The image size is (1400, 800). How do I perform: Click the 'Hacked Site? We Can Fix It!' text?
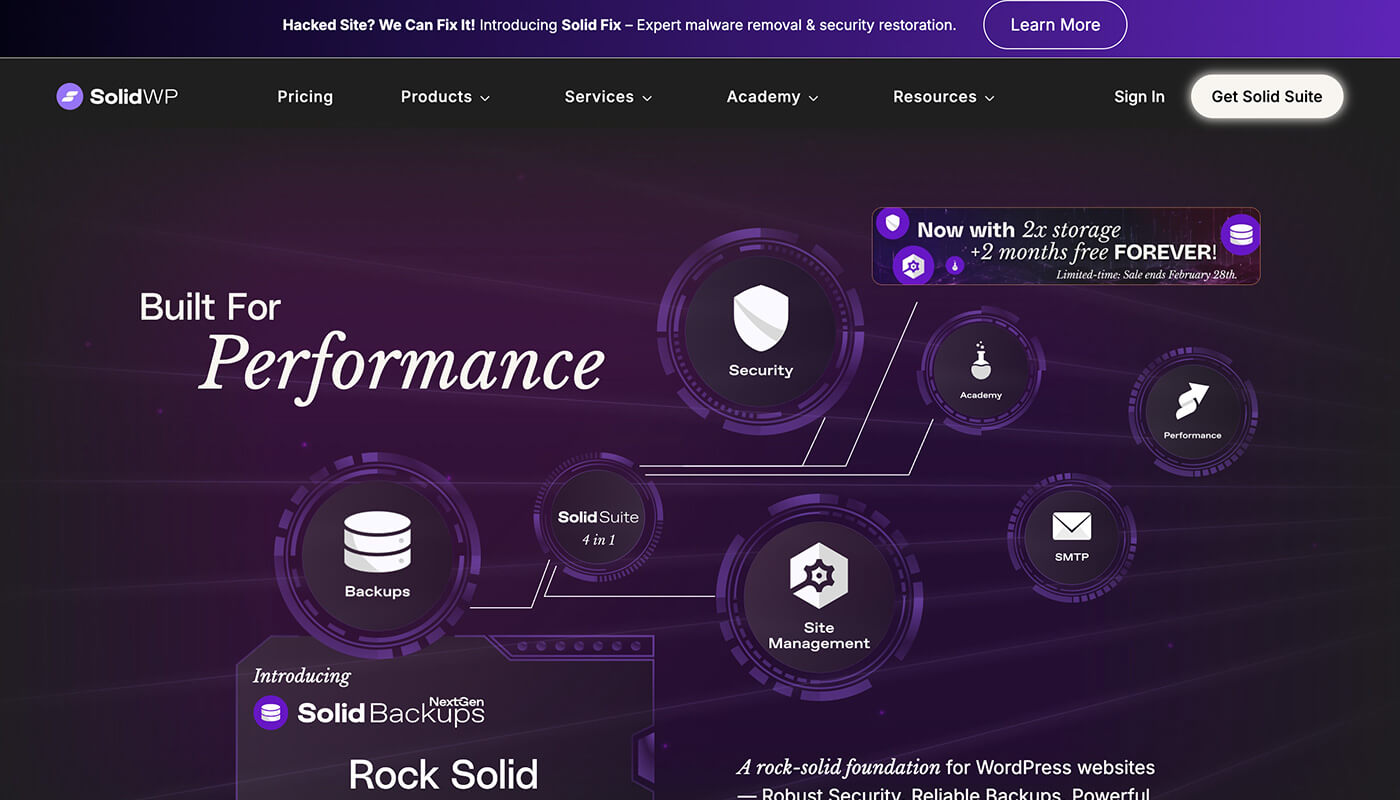379,25
